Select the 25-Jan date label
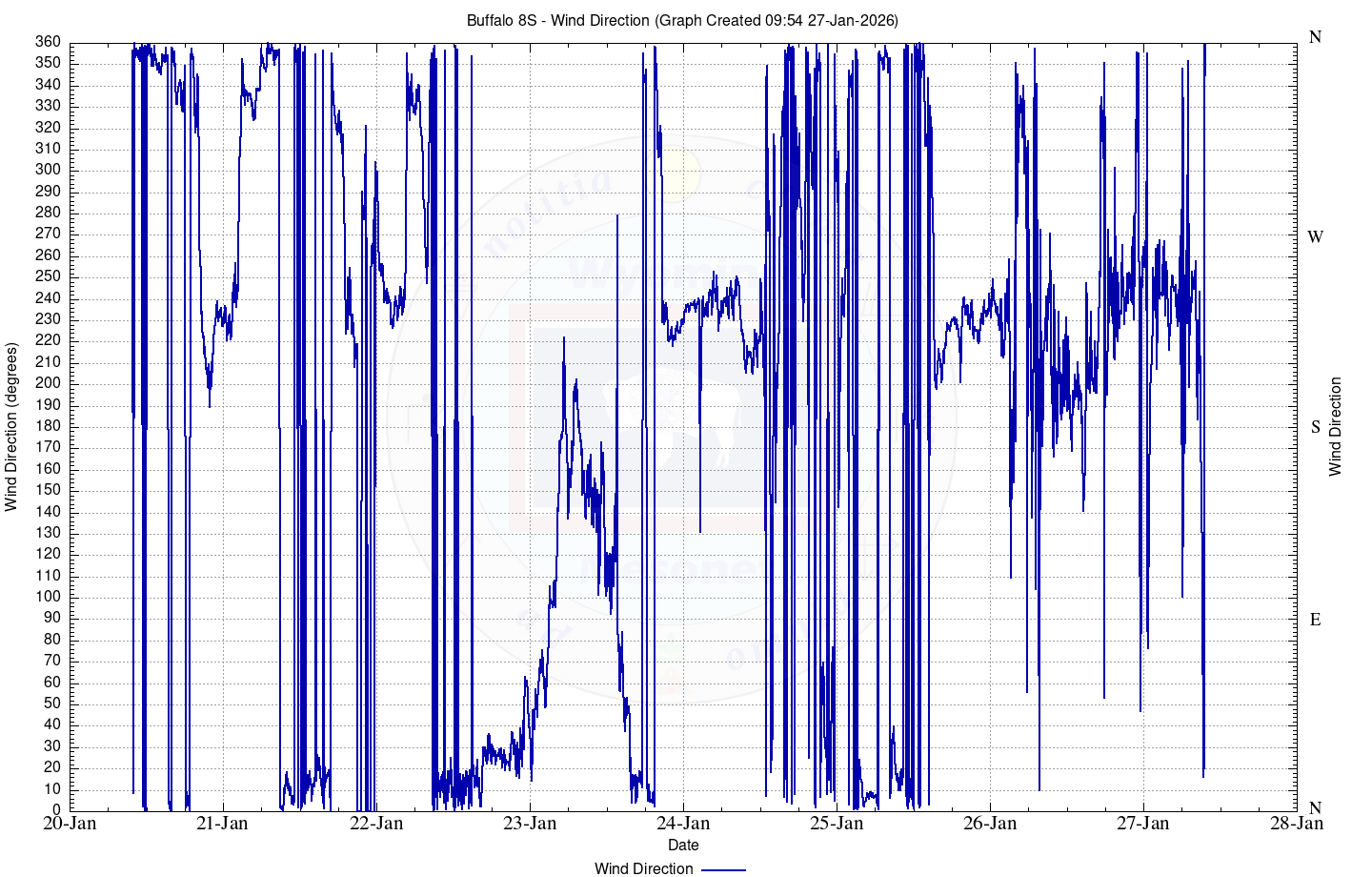 pos(837,824)
